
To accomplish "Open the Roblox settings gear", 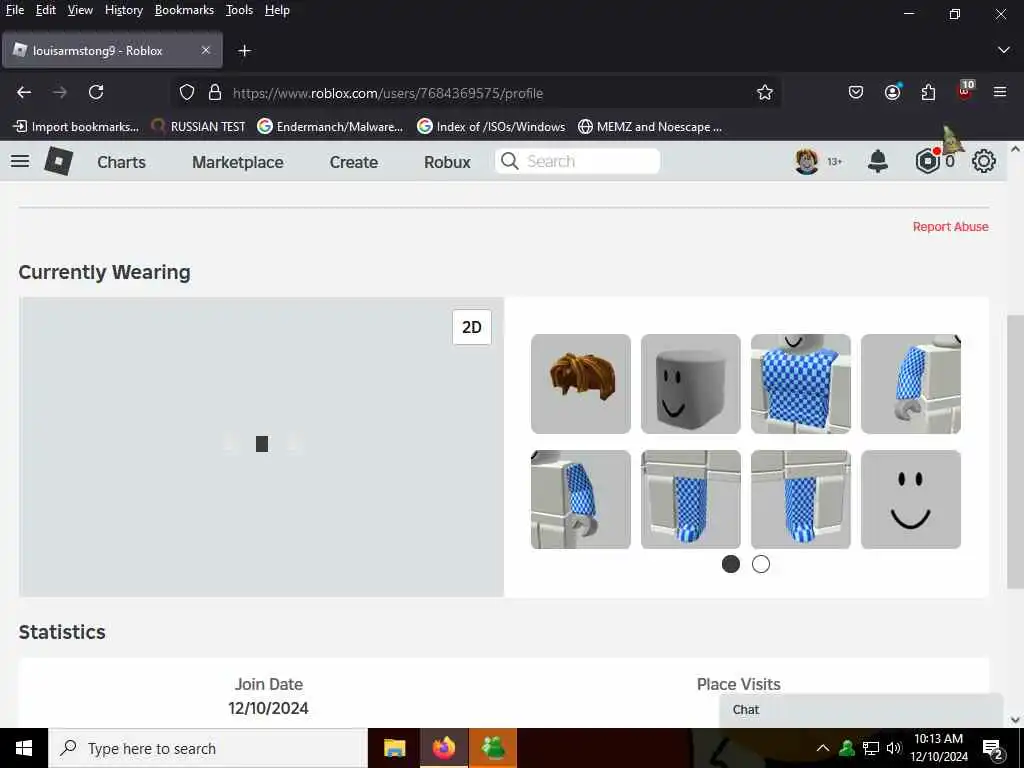I will [x=984, y=161].
